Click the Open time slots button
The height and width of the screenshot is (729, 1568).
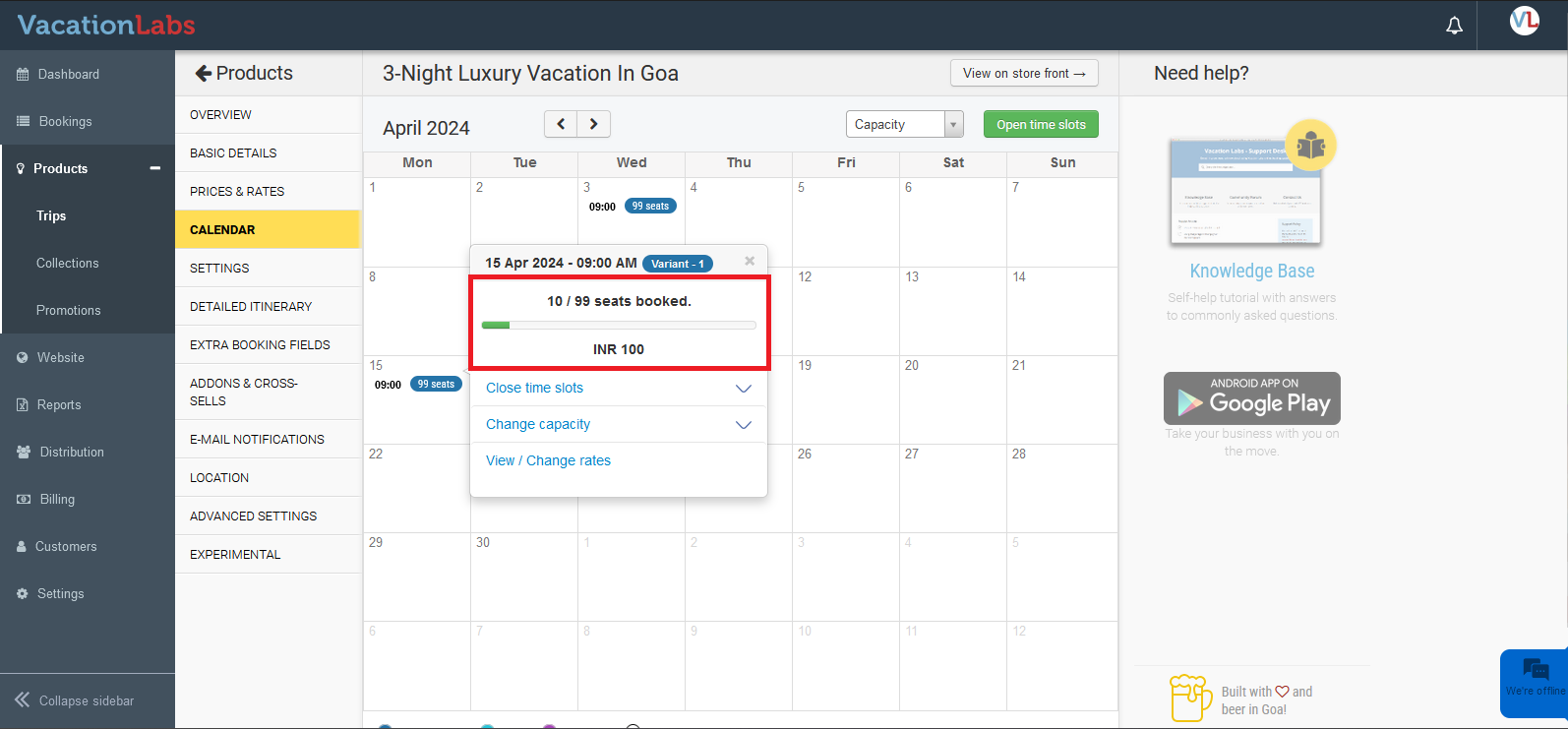[1041, 124]
